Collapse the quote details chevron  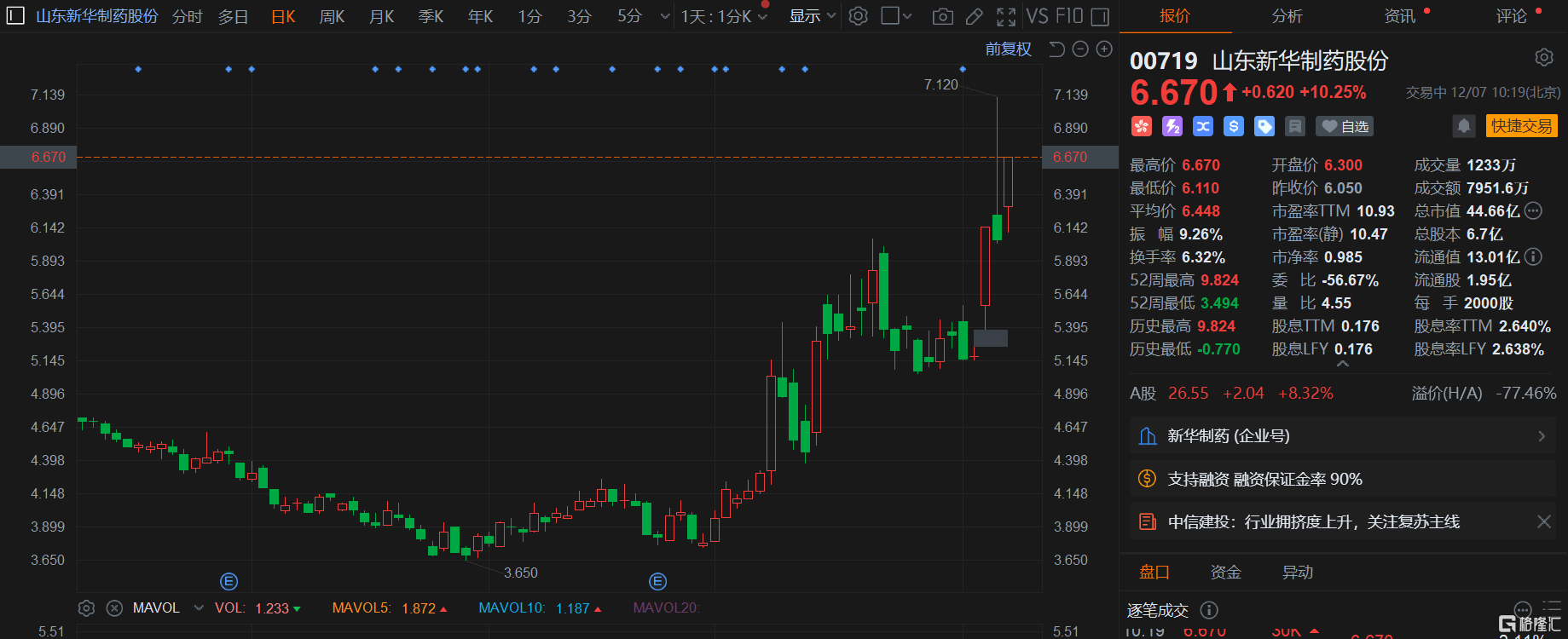[x=1343, y=364]
